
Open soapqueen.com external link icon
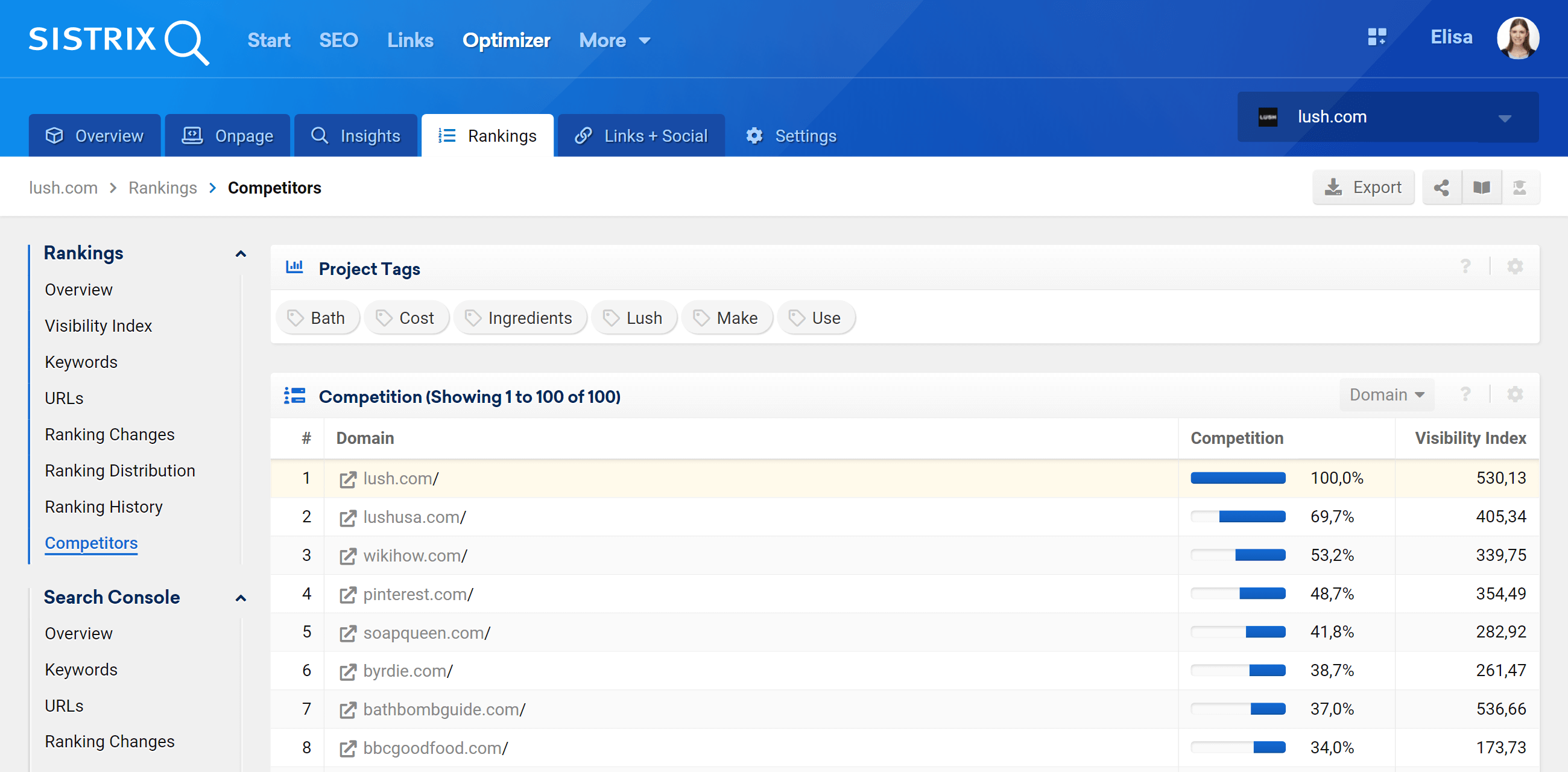tap(347, 633)
